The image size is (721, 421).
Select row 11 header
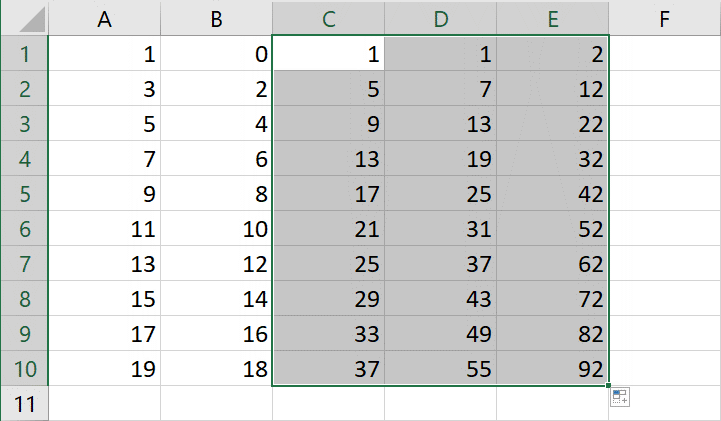[x=24, y=404]
